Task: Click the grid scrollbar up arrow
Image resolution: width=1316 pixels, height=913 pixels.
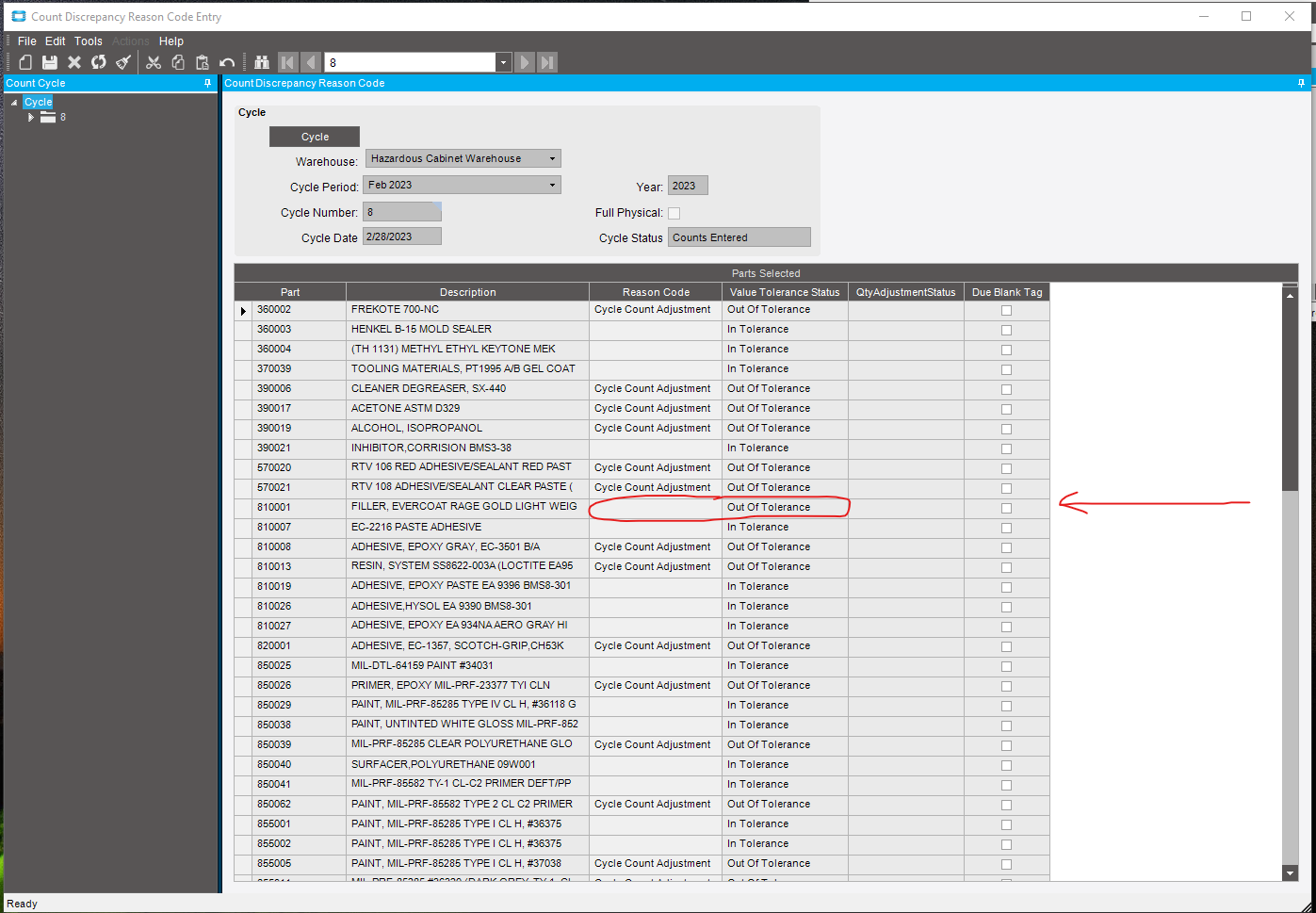Action: point(1291,295)
